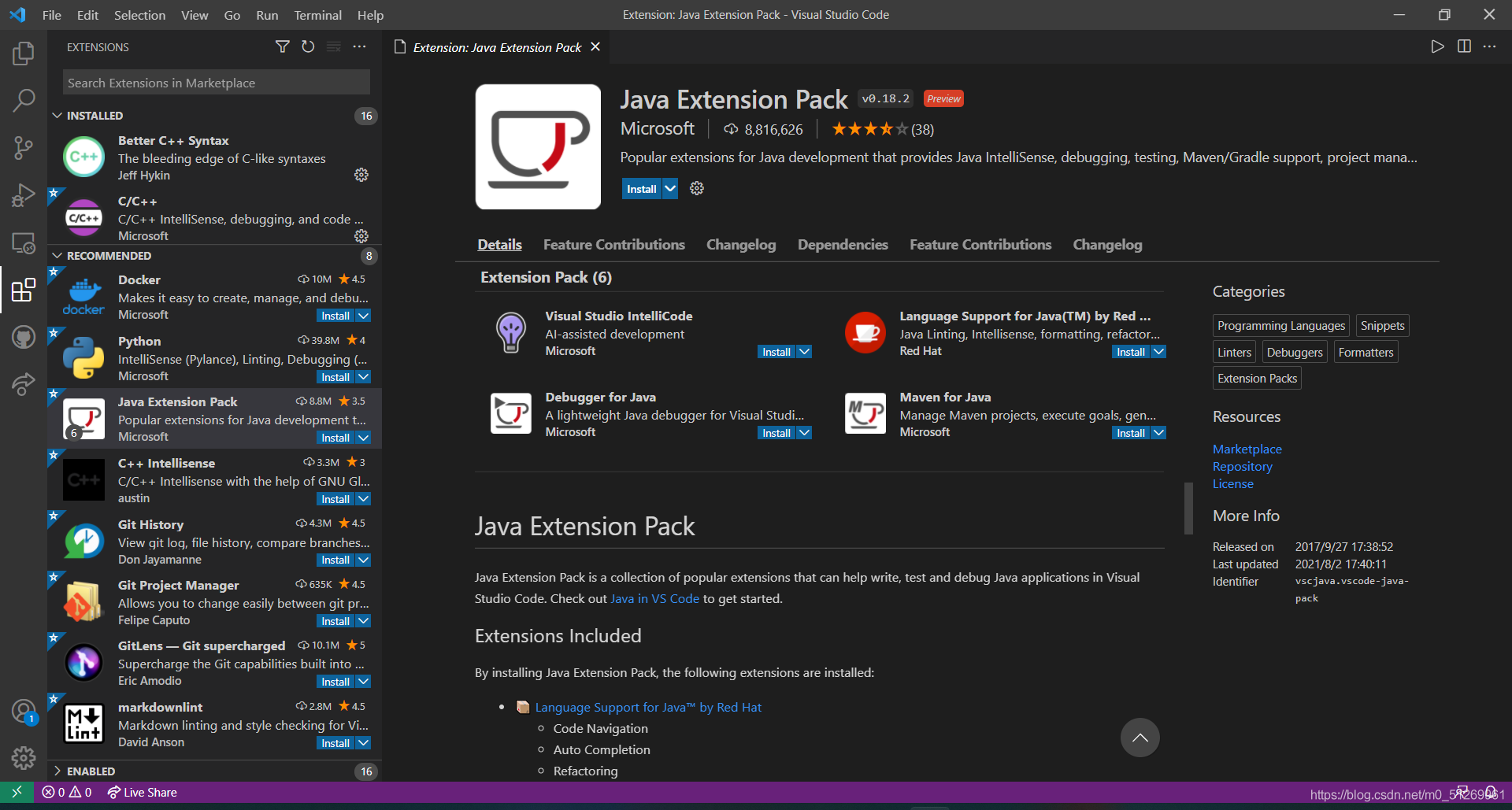
Task: Refresh the extensions list
Action: point(308,47)
